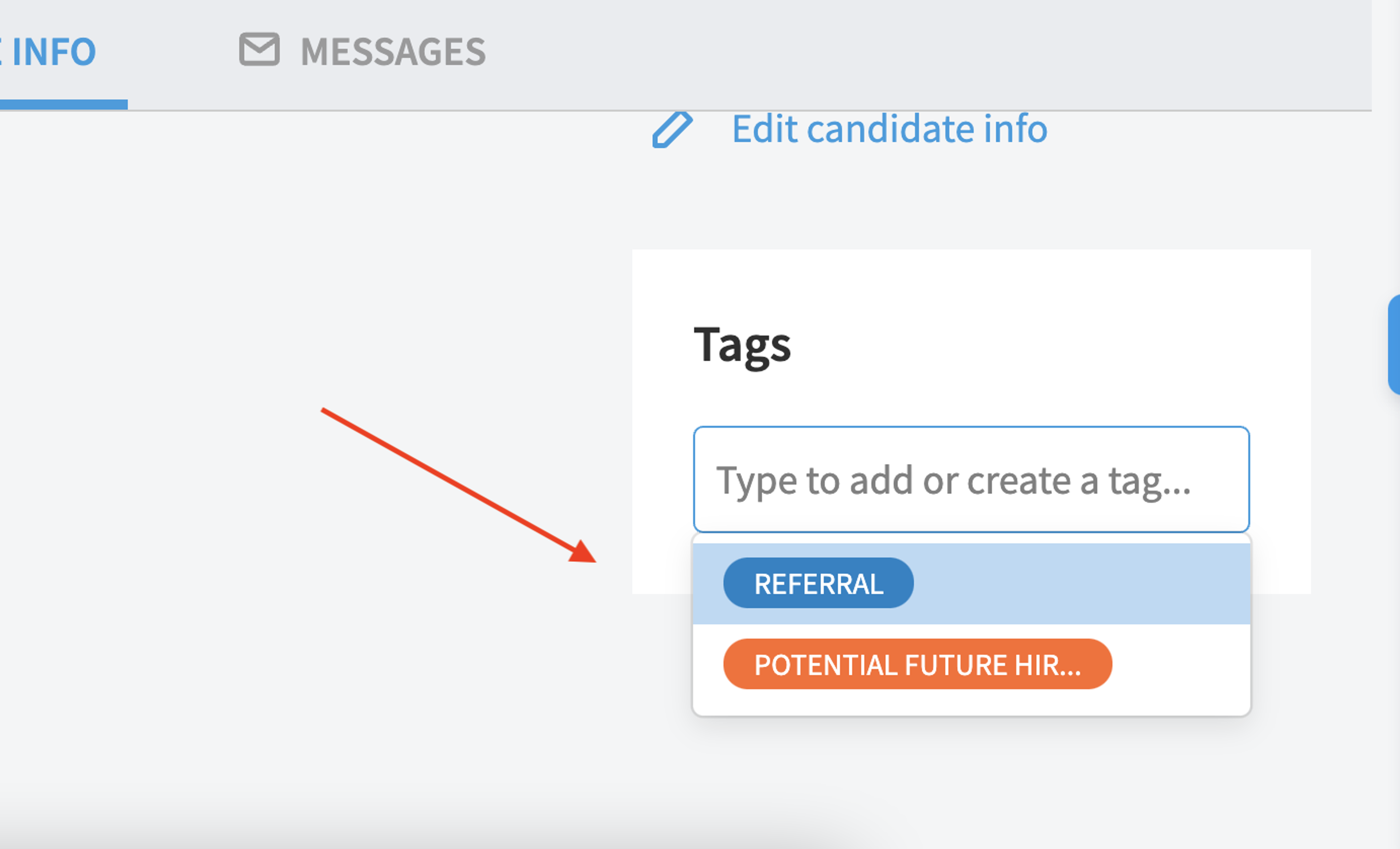Image resolution: width=1400 pixels, height=849 pixels.
Task: Click the Tags heading
Action: click(x=742, y=344)
